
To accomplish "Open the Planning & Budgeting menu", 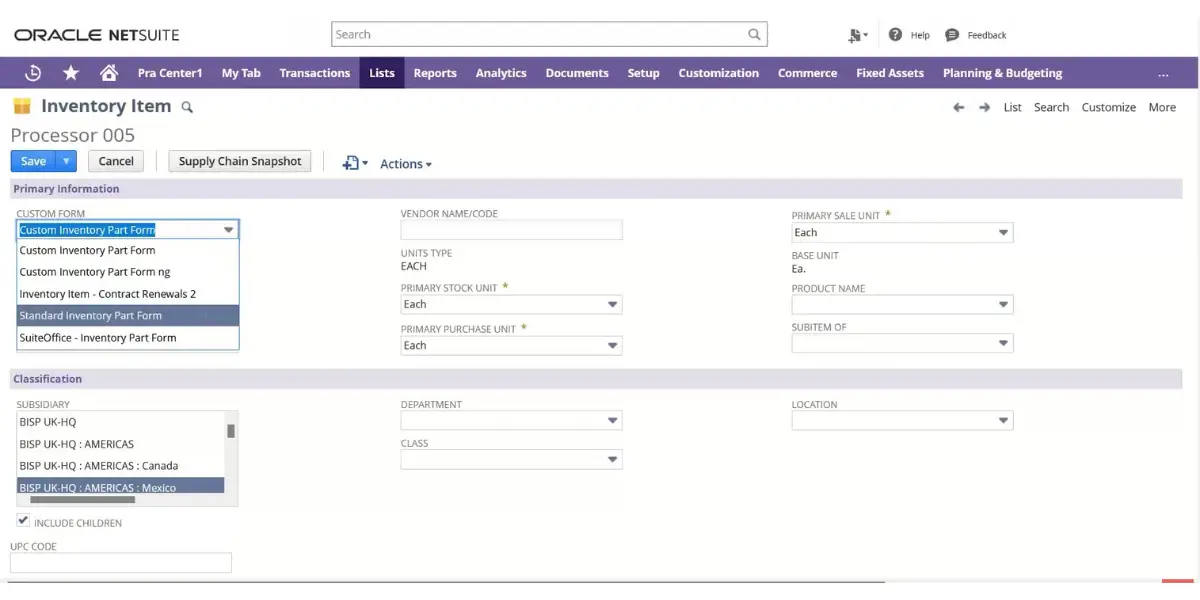I will 1002,73.
